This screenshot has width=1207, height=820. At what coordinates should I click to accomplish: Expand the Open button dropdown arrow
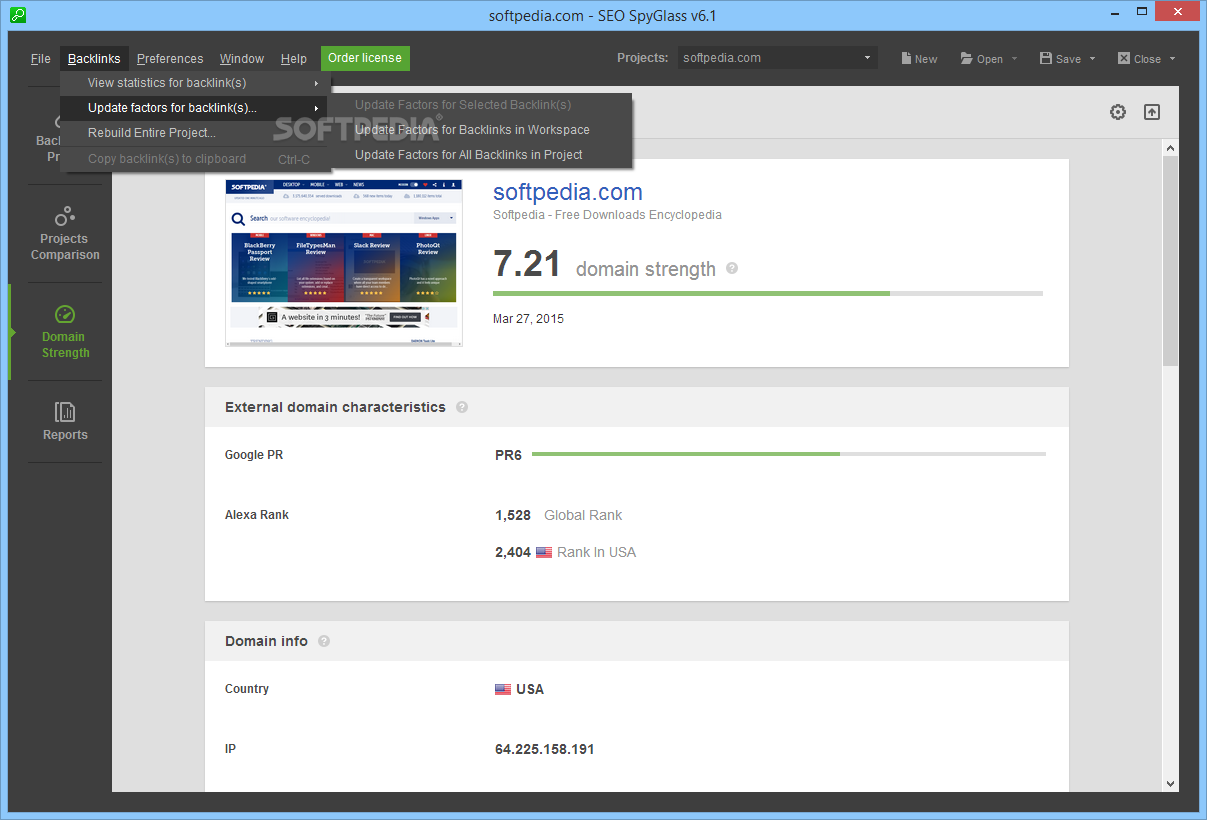pos(1014,58)
